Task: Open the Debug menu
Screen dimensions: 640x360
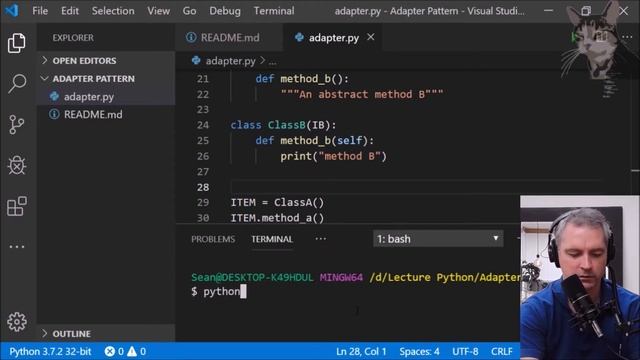Action: (225, 11)
